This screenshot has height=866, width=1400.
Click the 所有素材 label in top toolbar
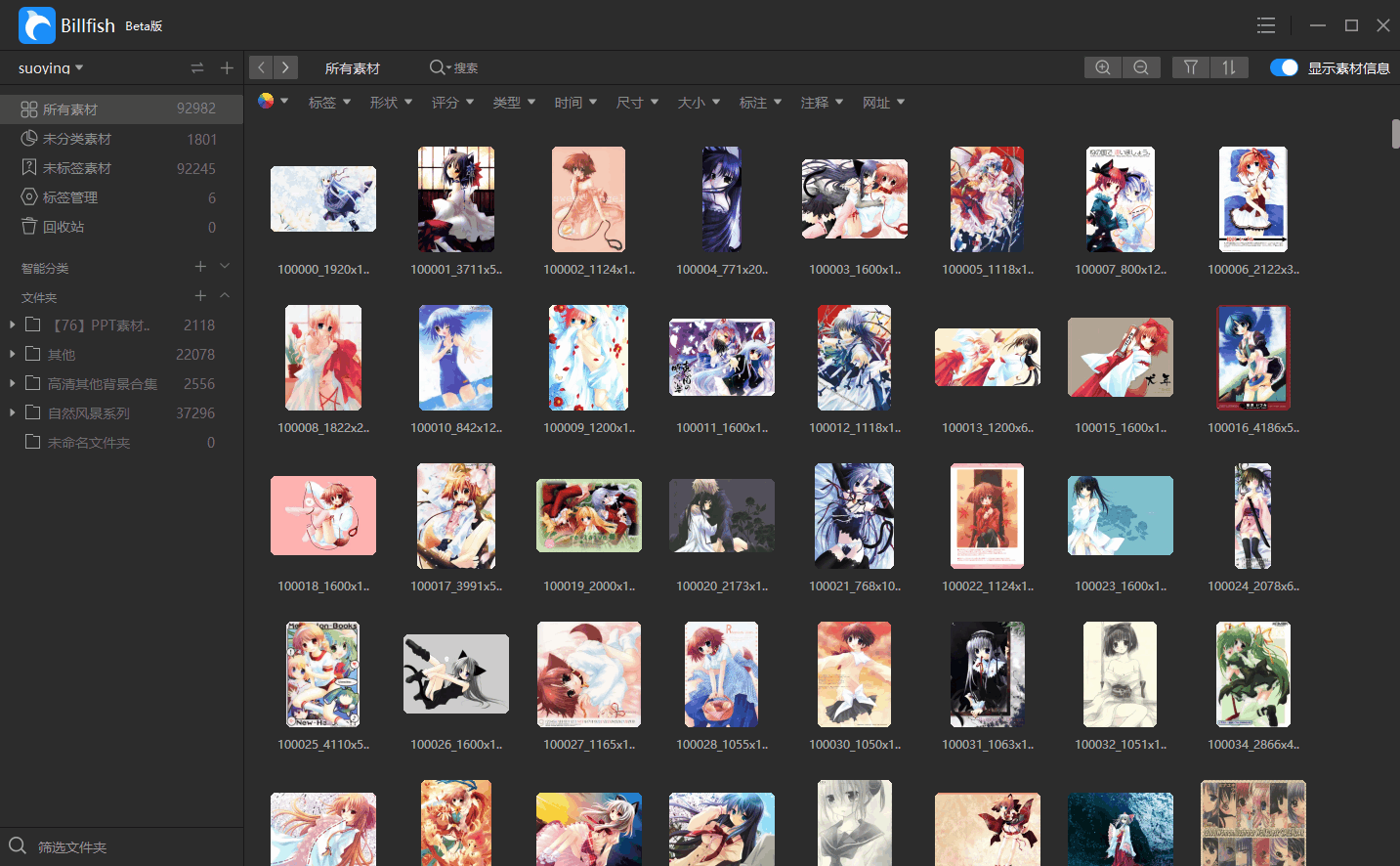[x=352, y=68]
